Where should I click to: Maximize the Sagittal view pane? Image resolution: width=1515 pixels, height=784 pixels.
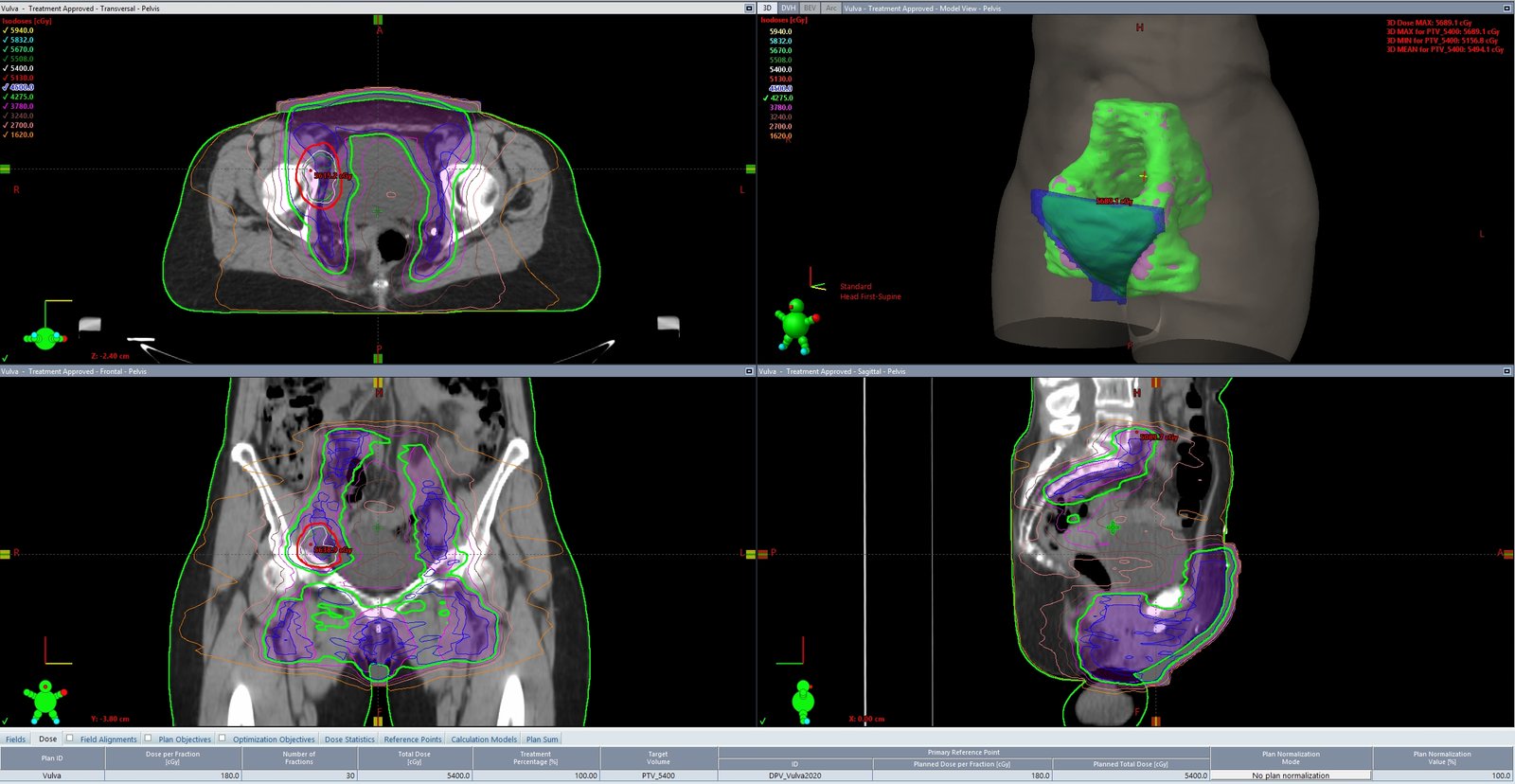1506,371
